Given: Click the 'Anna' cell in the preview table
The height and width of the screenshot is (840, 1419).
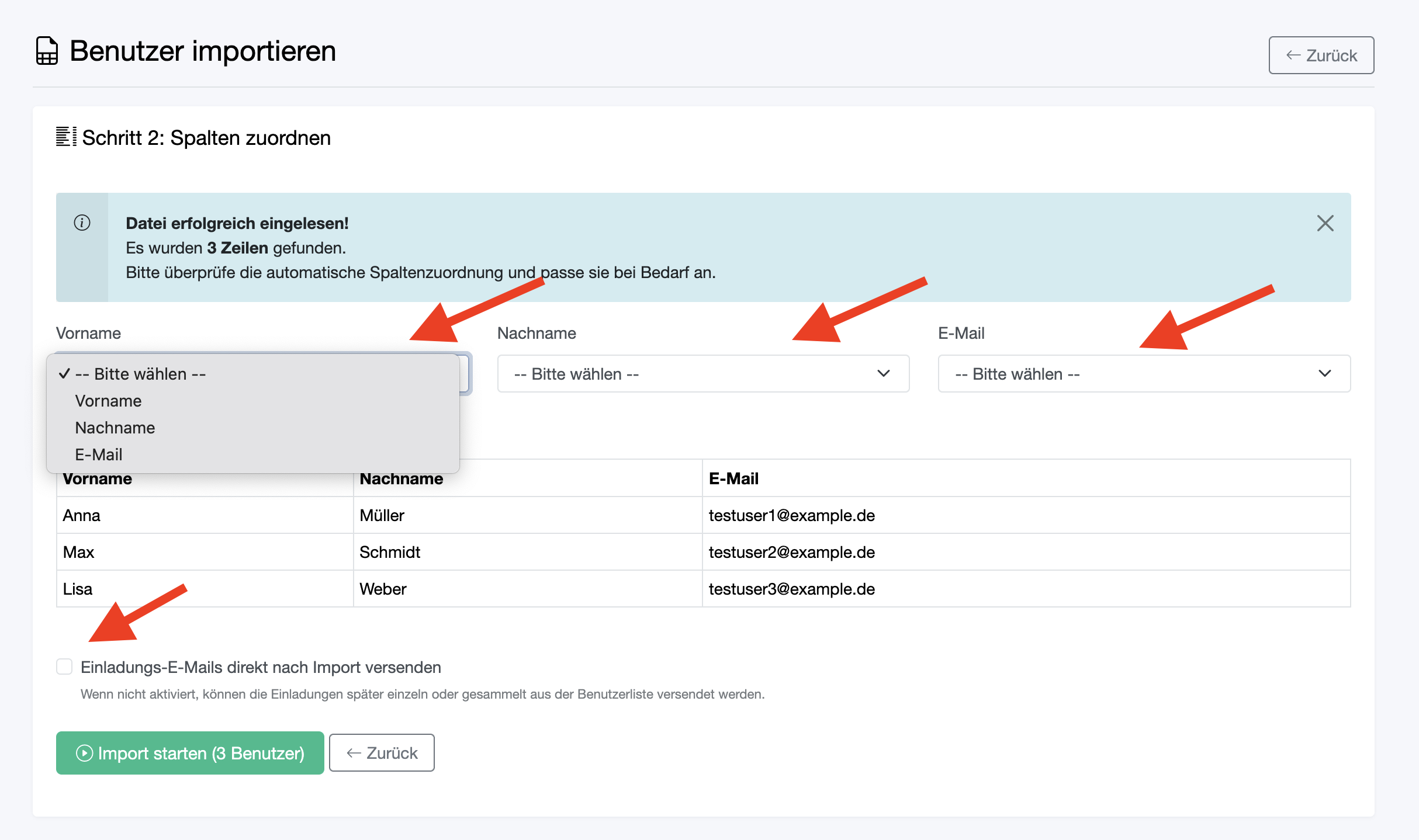Looking at the screenshot, I should [205, 515].
